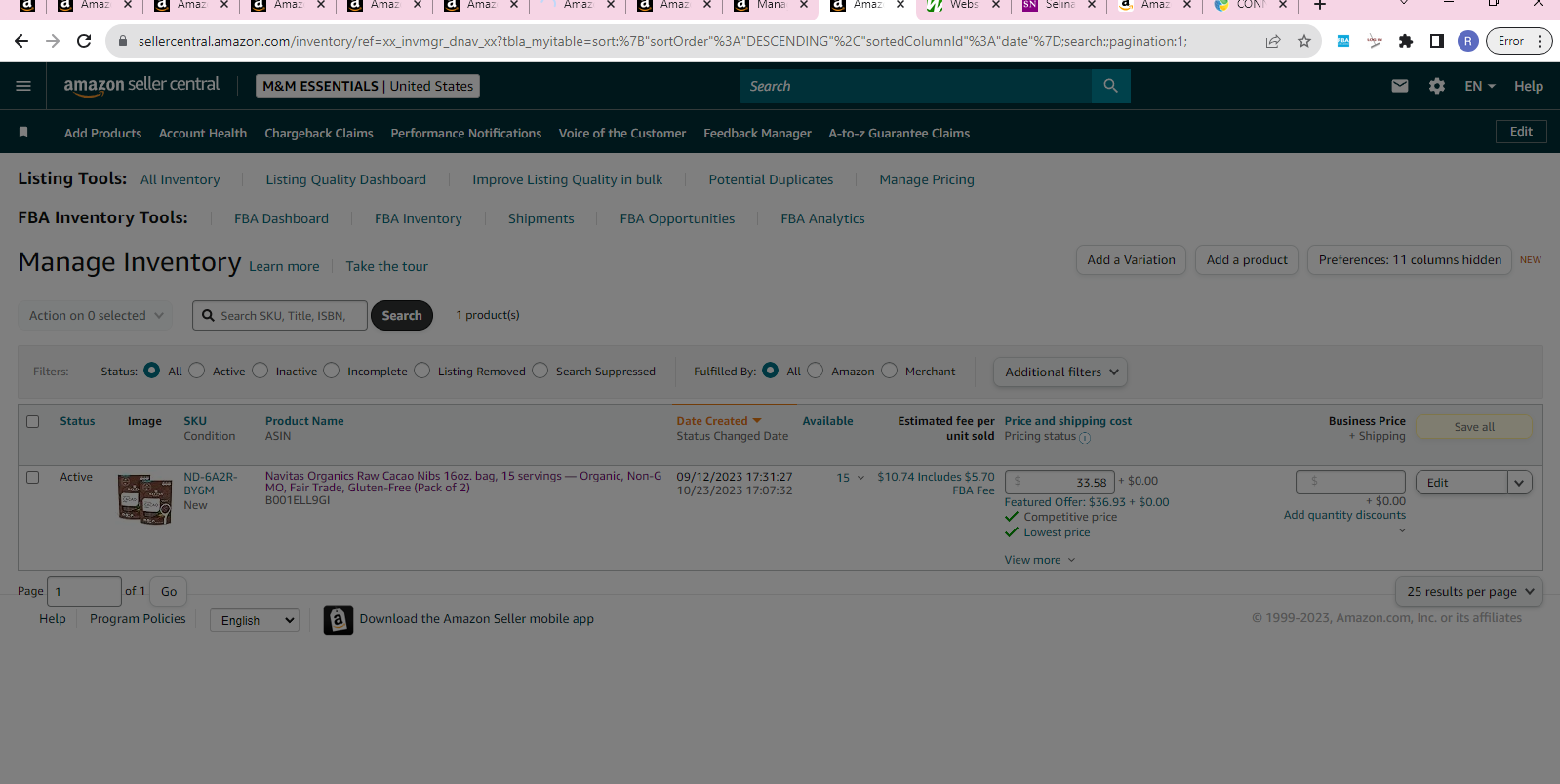Reload the current page

coord(84,41)
